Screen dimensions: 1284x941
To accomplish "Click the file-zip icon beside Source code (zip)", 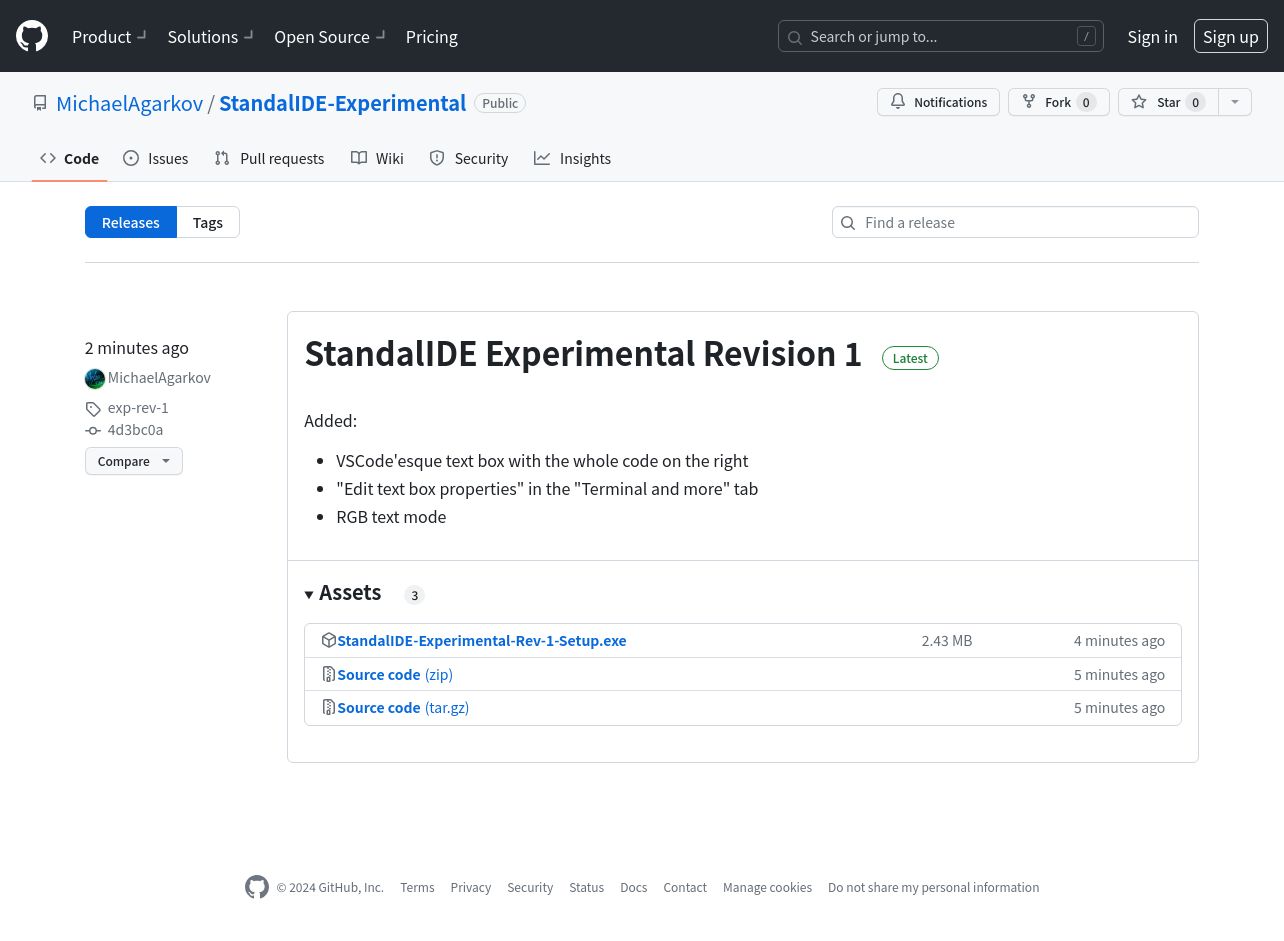I will (329, 674).
